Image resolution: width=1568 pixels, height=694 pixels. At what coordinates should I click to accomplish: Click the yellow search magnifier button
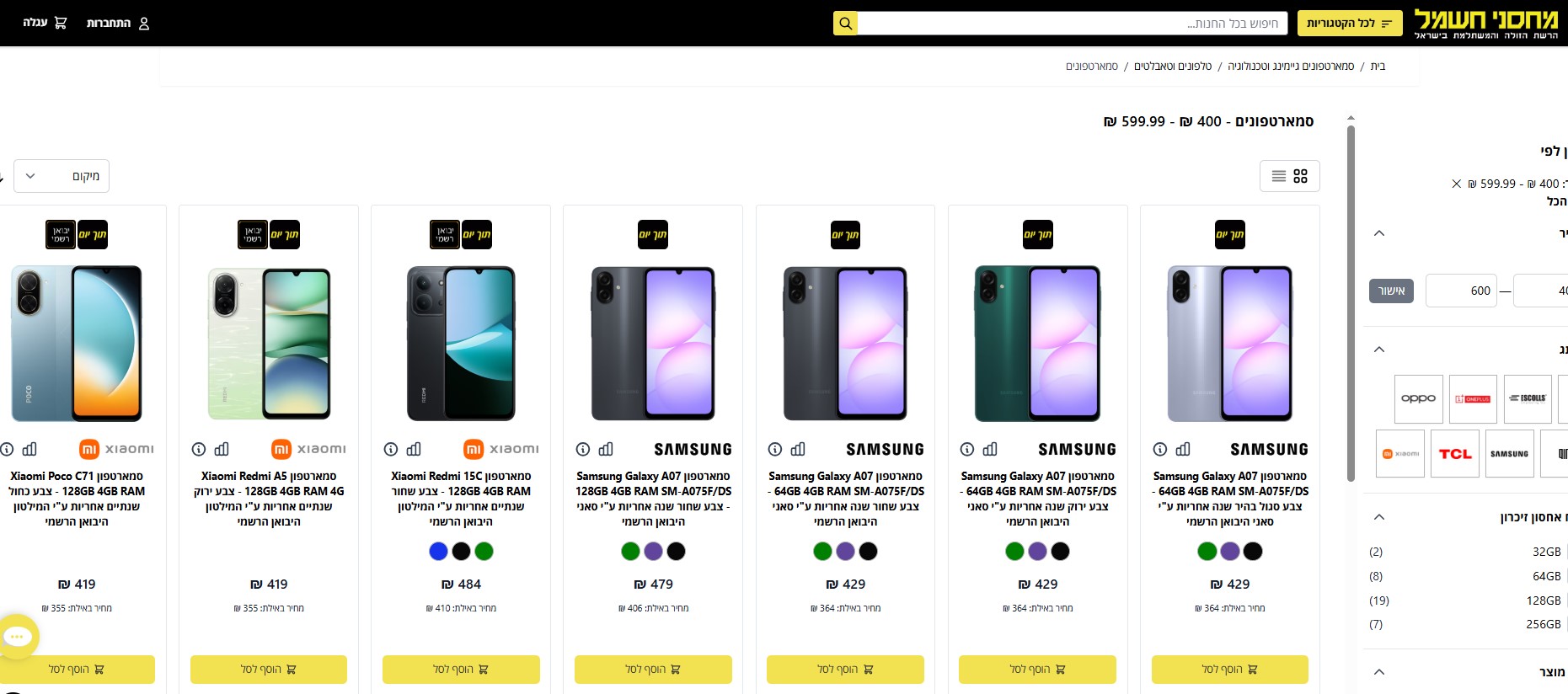pos(845,24)
